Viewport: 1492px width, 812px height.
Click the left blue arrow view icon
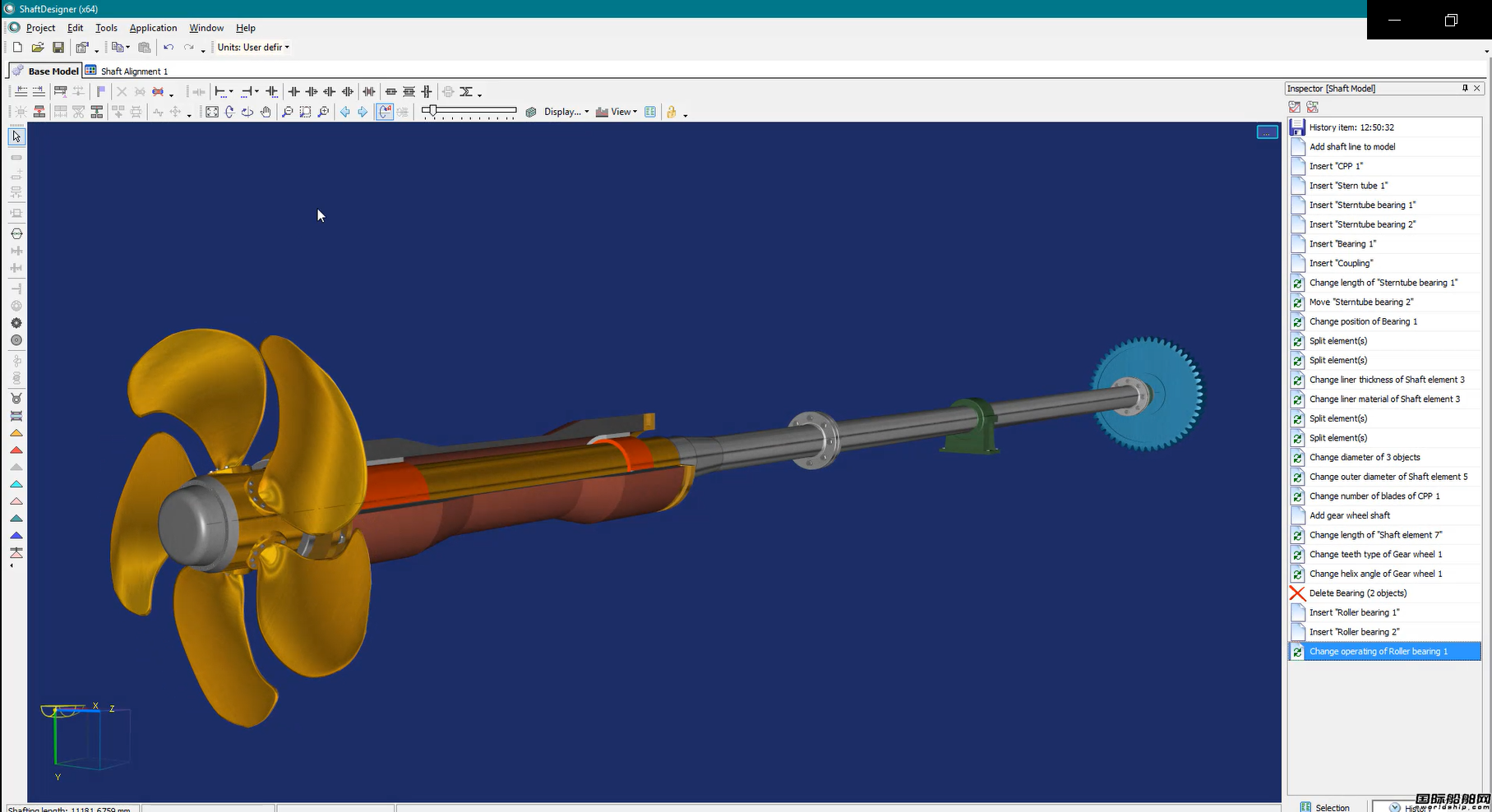tap(345, 112)
